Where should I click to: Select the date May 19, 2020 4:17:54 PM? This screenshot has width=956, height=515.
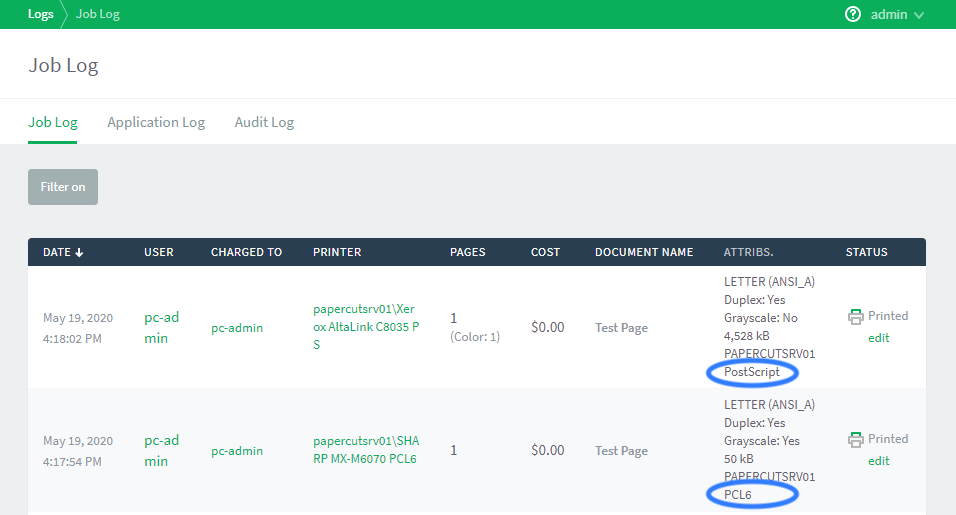tap(77, 451)
